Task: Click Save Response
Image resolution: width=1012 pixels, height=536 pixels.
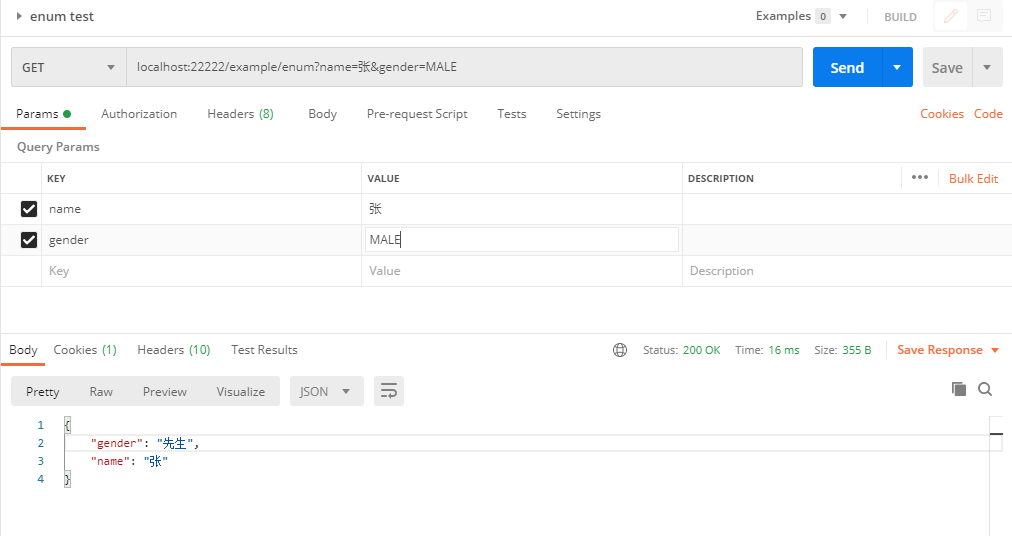Action: 940,350
